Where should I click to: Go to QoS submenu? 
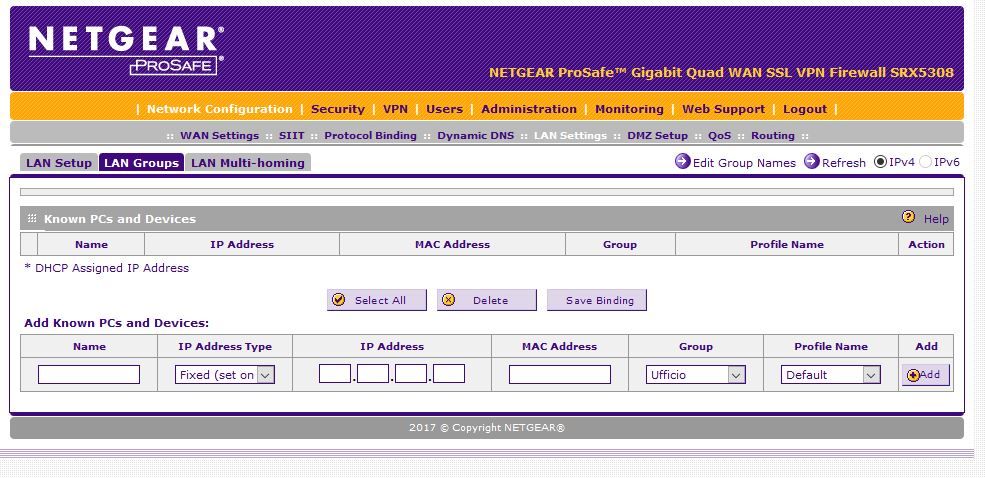(x=720, y=136)
